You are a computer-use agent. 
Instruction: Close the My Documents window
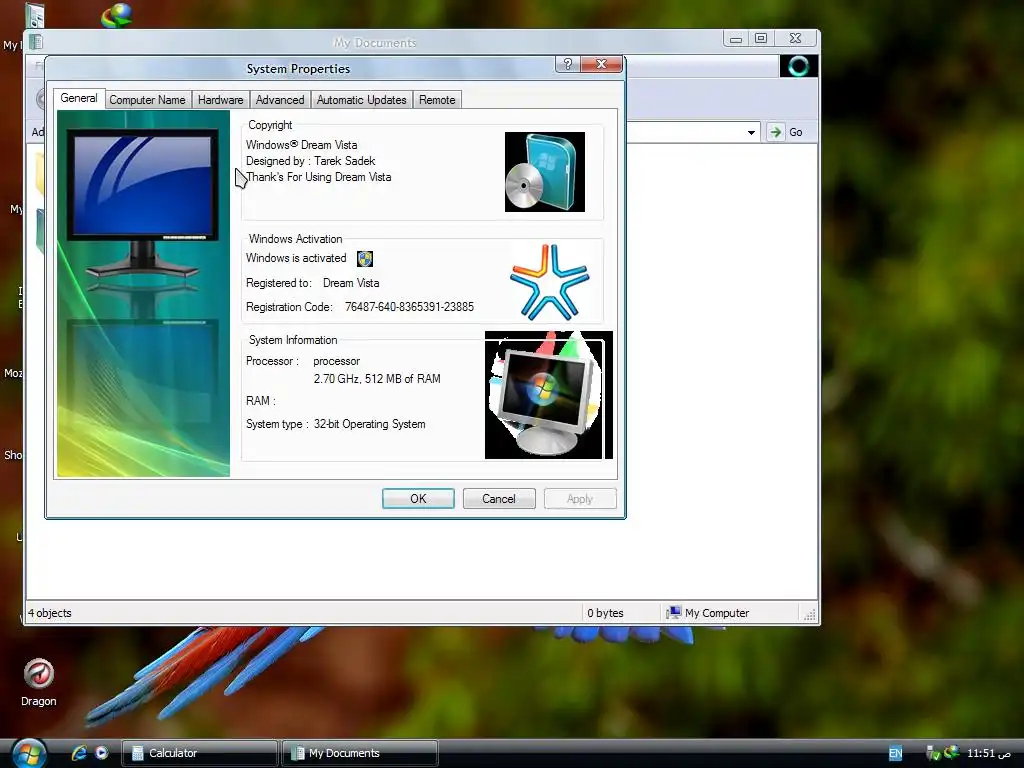point(795,39)
